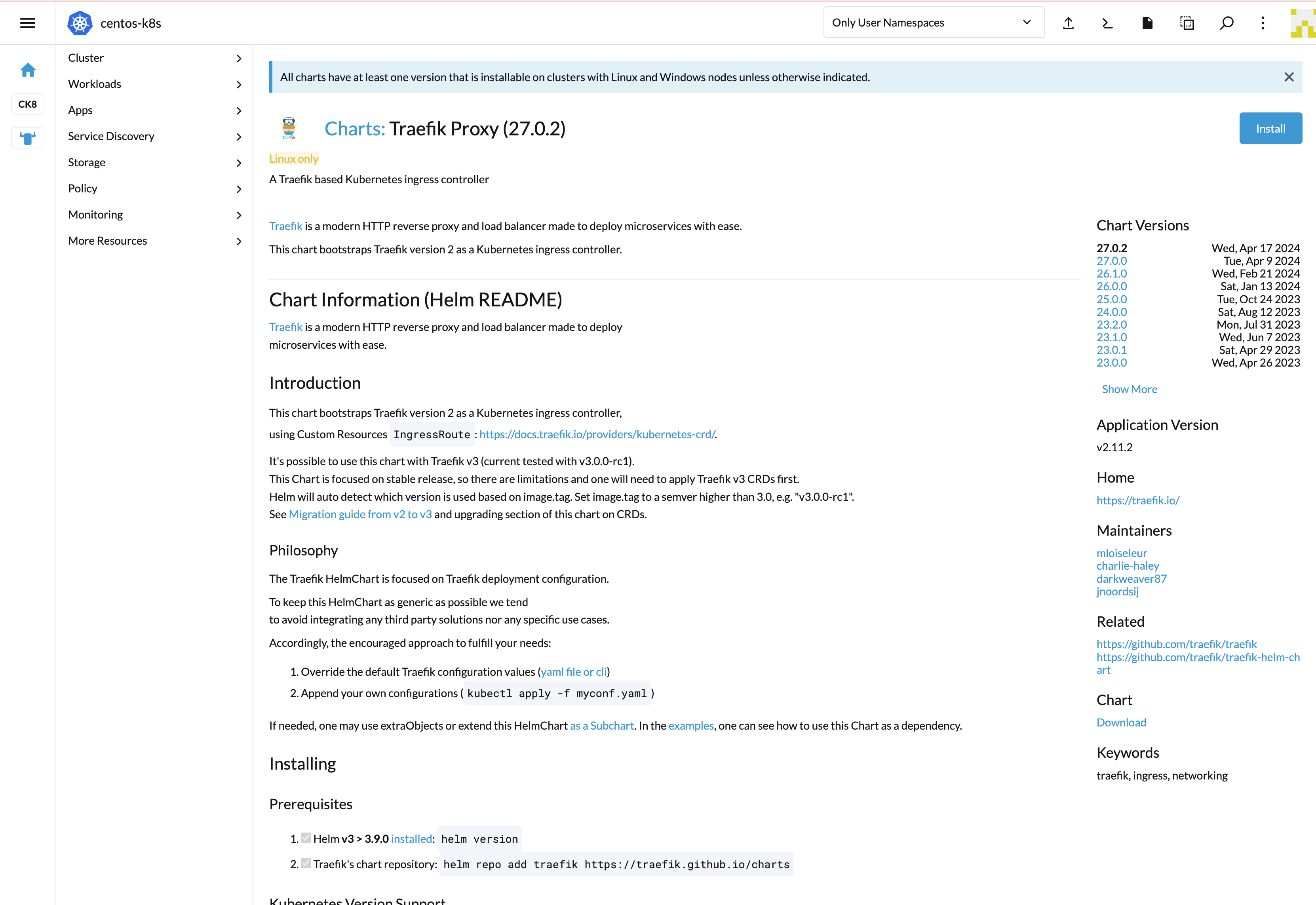The width and height of the screenshot is (1316, 905).
Task: Select chart version 25.0.0
Action: 1111,299
